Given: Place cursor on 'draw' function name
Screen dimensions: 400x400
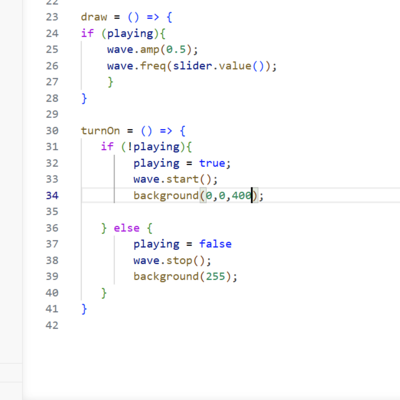Looking at the screenshot, I should pos(94,17).
